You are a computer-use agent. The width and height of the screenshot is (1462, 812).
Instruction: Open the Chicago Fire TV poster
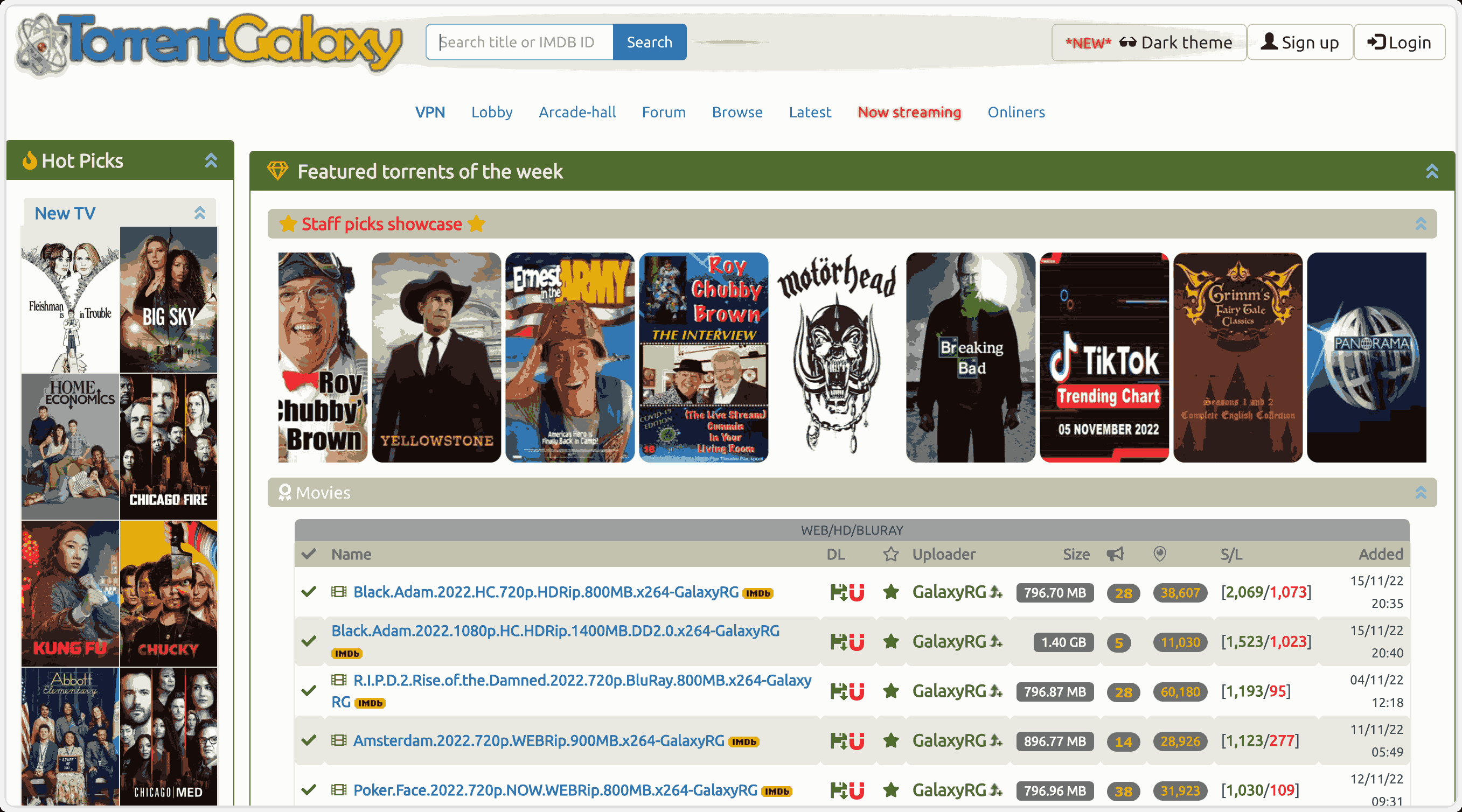(169, 446)
